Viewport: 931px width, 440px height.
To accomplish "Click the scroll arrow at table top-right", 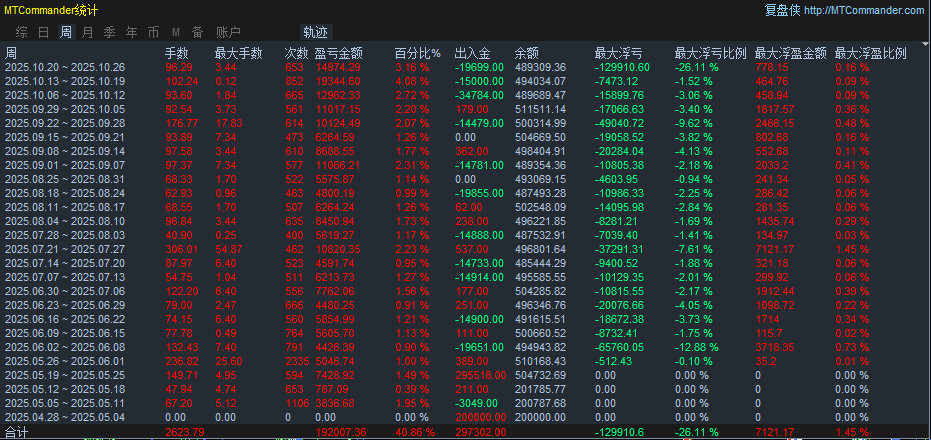I will (925, 44).
